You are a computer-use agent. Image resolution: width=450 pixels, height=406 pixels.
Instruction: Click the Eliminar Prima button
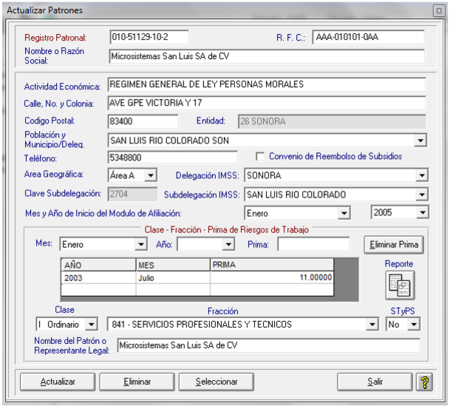pos(394,245)
